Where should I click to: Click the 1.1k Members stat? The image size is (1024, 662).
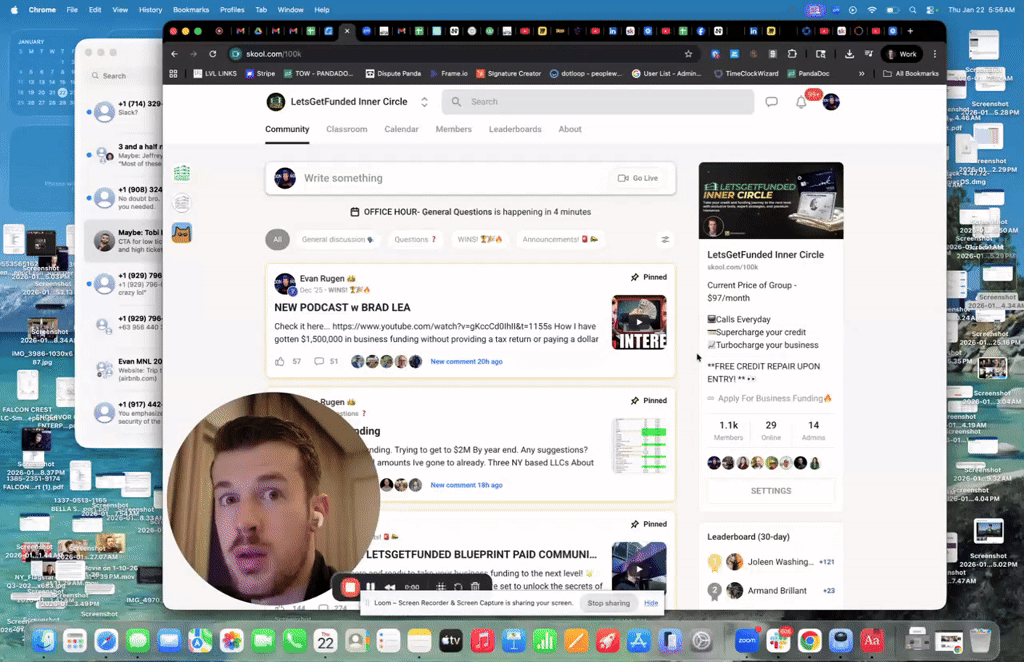coord(728,430)
